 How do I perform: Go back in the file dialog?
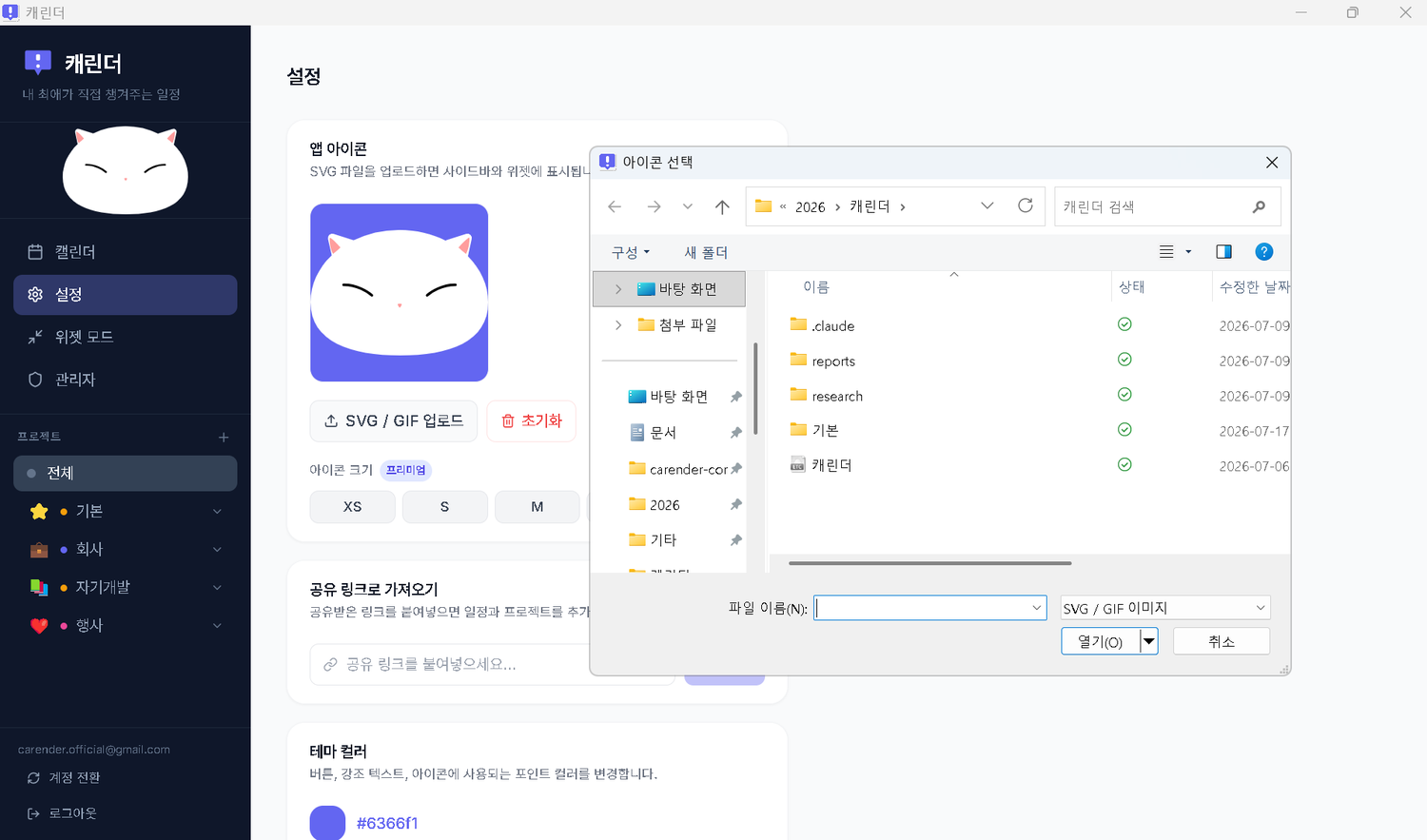click(x=615, y=206)
